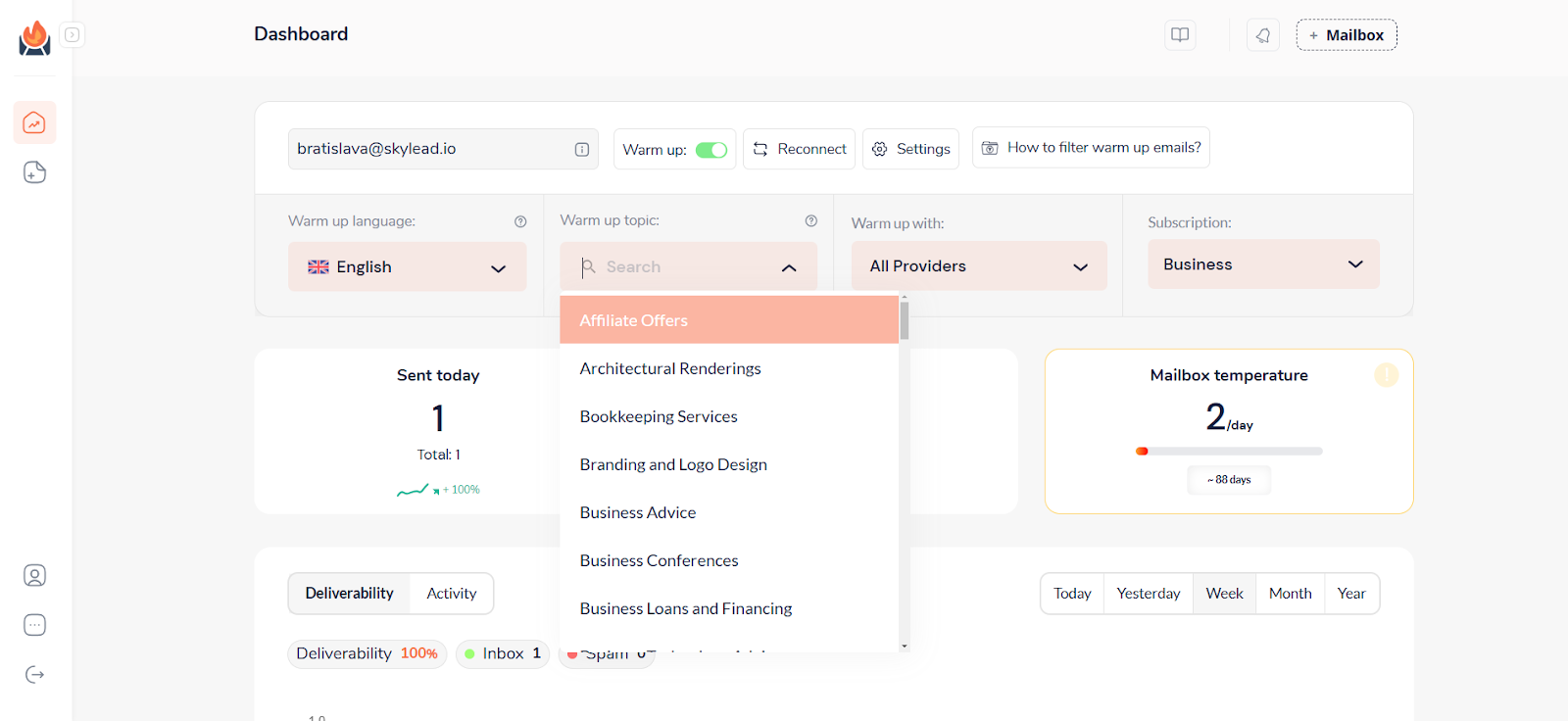Click the flame logo icon
This screenshot has height=721, width=1568.
34,38
